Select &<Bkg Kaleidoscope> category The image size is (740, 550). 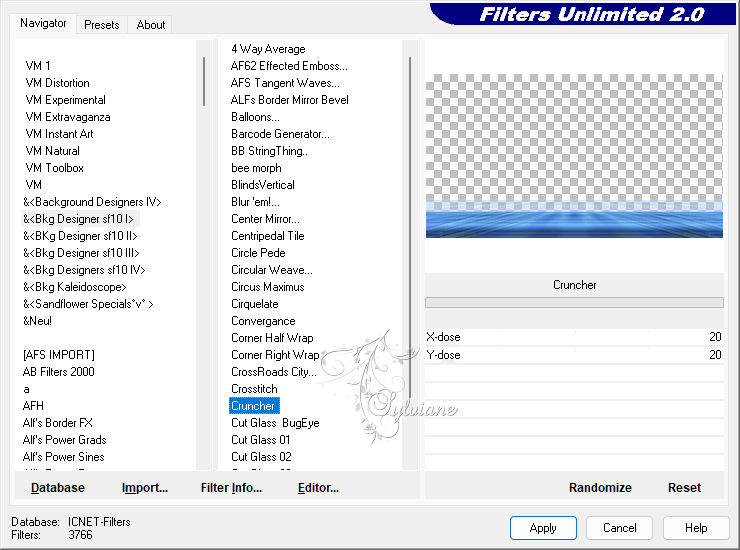point(75,287)
